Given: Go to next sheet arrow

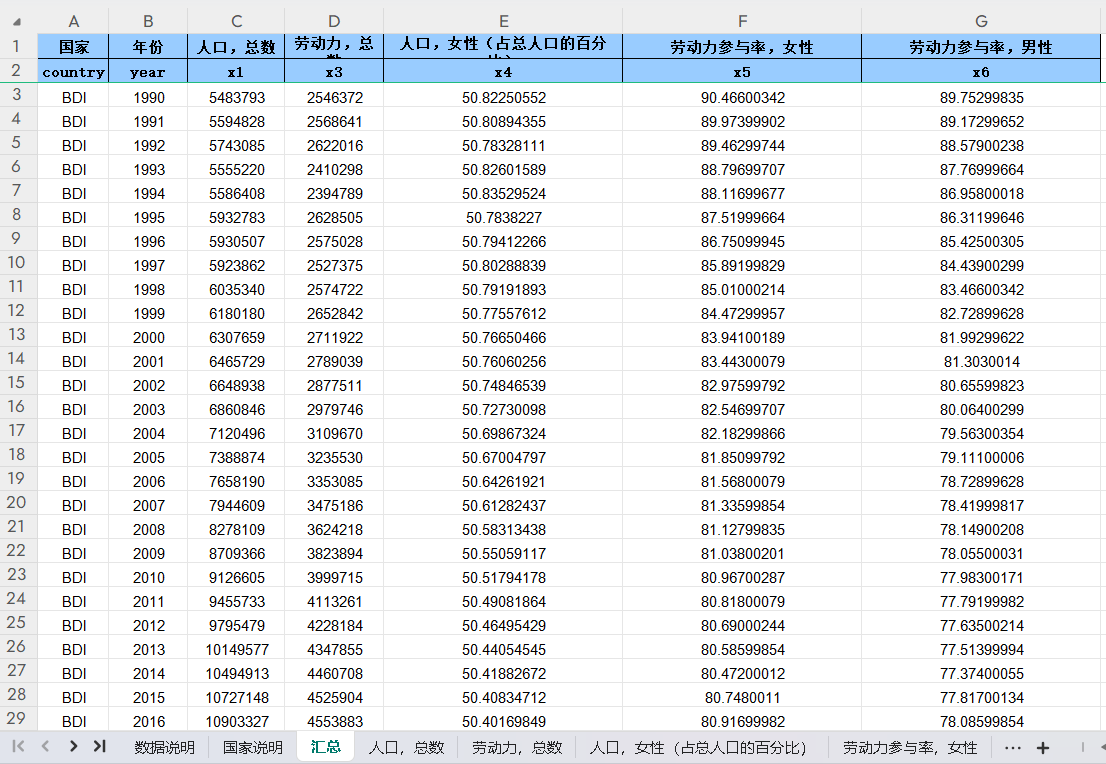Looking at the screenshot, I should point(73,746).
